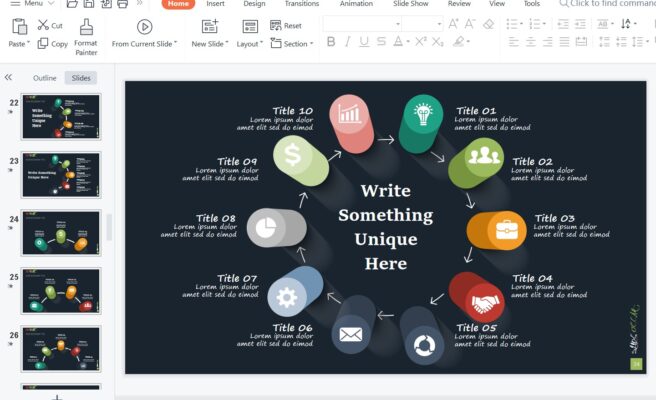
Task: Clear formatting using the eraser icon
Action: [488, 24]
